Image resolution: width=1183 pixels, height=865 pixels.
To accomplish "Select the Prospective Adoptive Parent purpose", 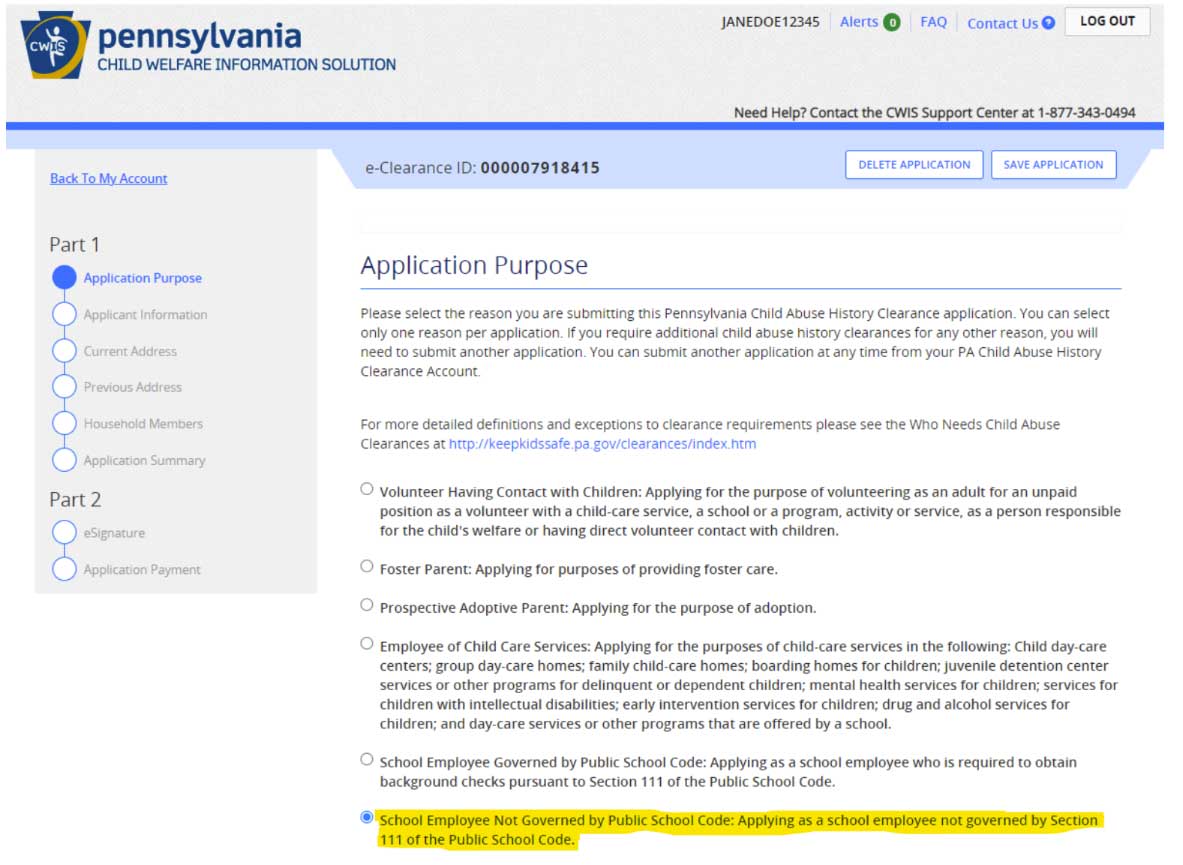I will (364, 604).
